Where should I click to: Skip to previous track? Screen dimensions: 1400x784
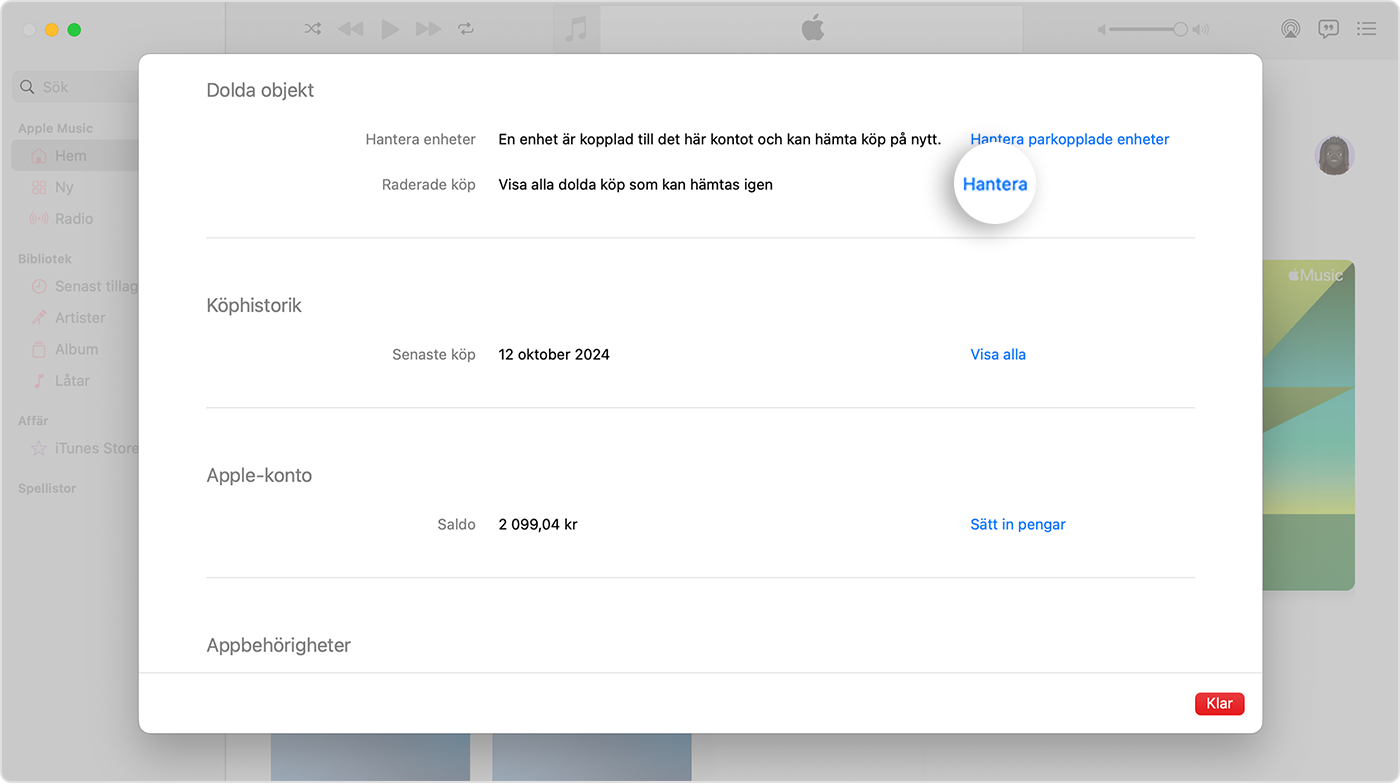click(x=351, y=29)
